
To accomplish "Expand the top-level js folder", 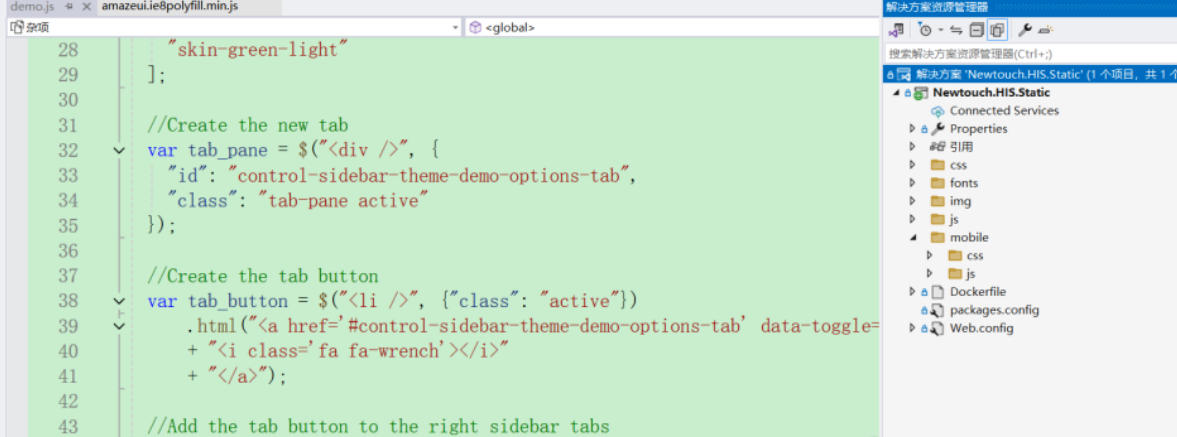I will point(913,219).
